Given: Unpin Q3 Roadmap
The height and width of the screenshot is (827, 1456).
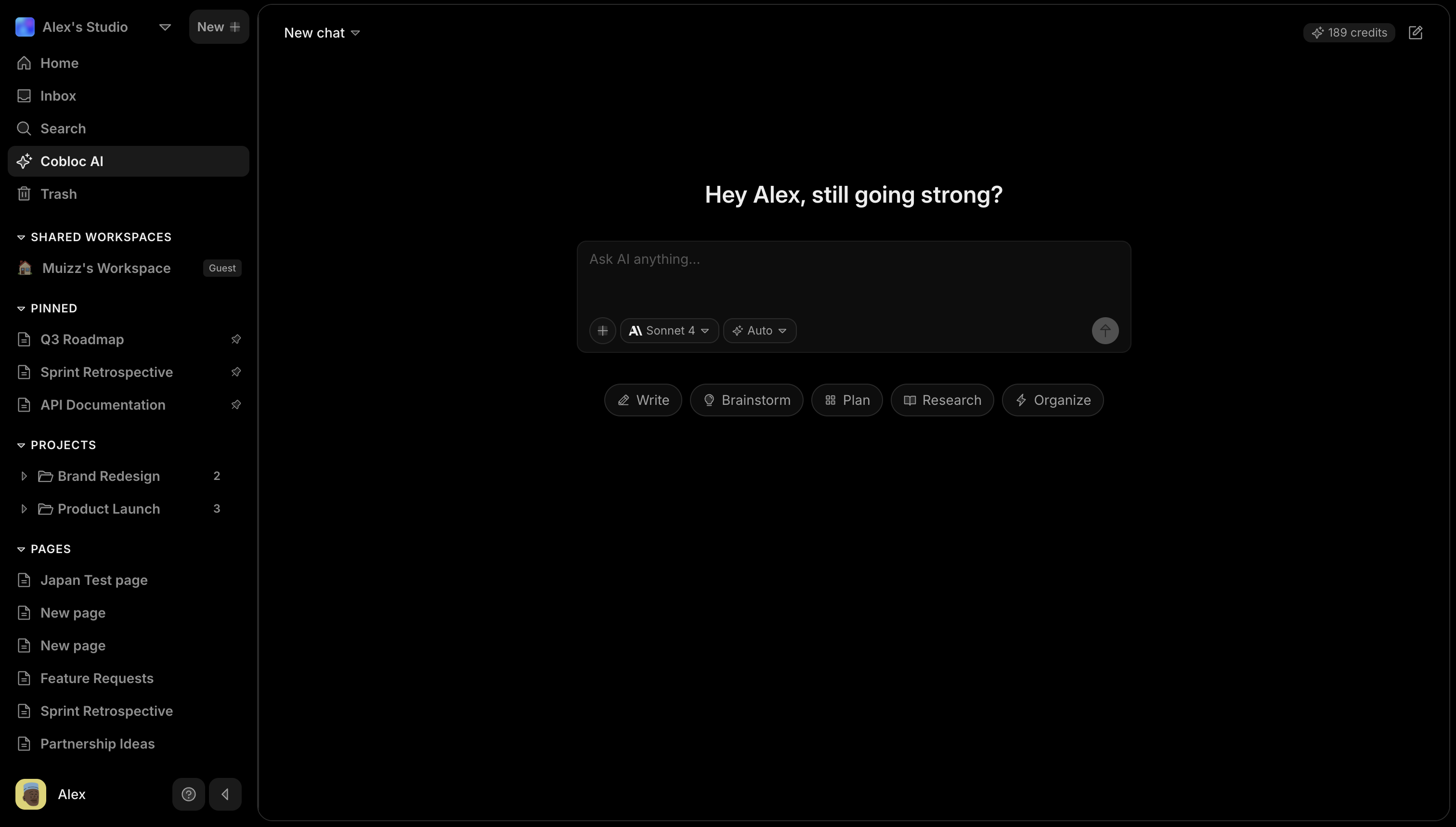Looking at the screenshot, I should coord(237,339).
